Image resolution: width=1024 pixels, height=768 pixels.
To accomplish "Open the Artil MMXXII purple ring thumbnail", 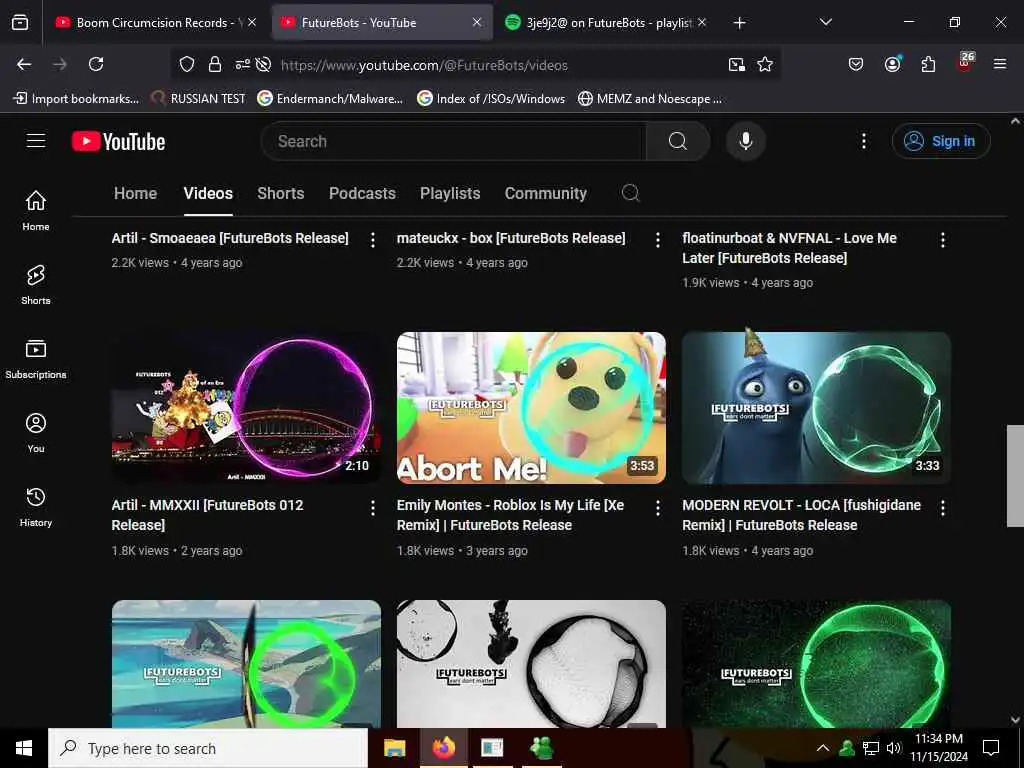I will point(246,408).
